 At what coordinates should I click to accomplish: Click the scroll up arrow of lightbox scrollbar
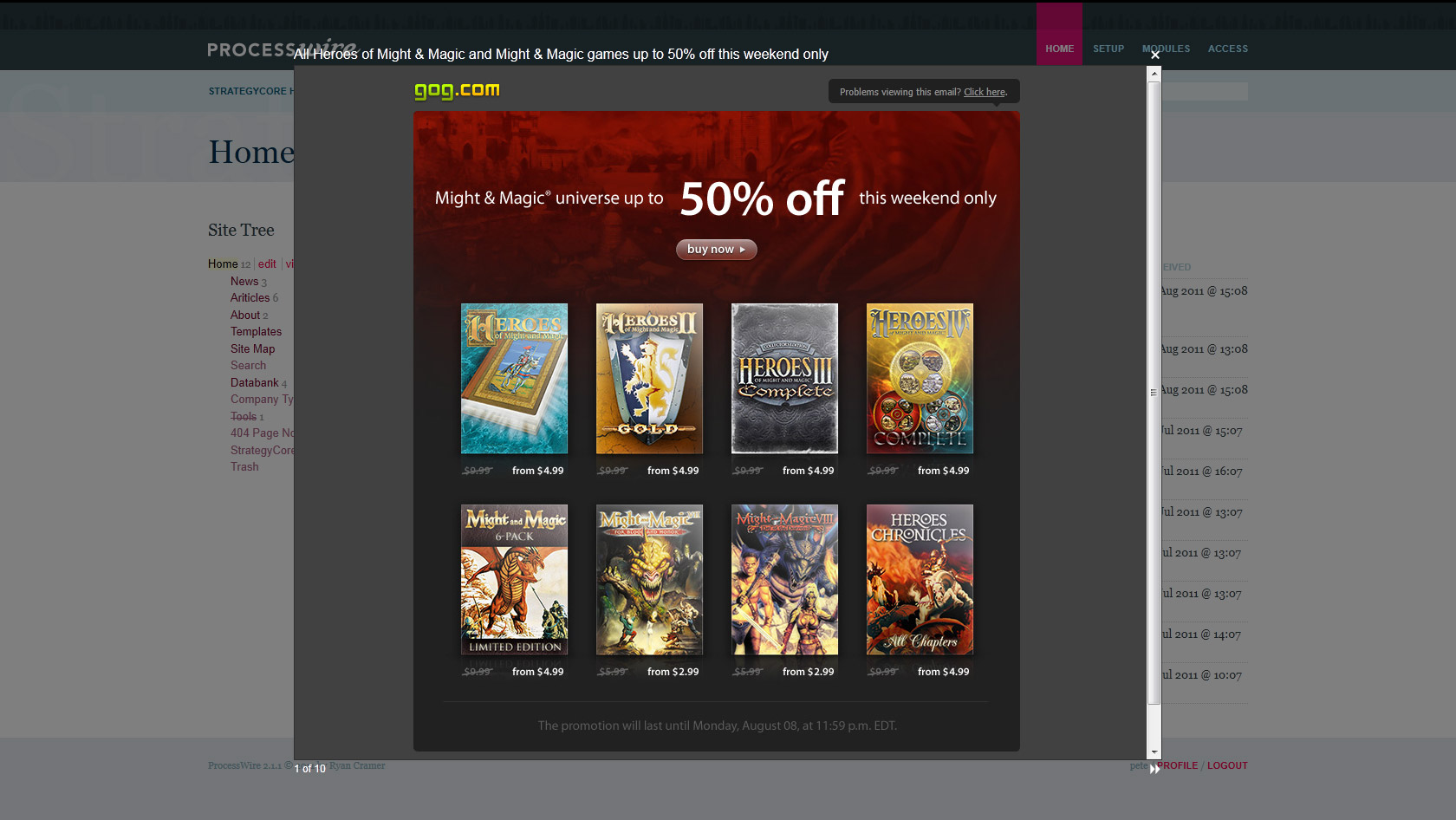[x=1154, y=75]
